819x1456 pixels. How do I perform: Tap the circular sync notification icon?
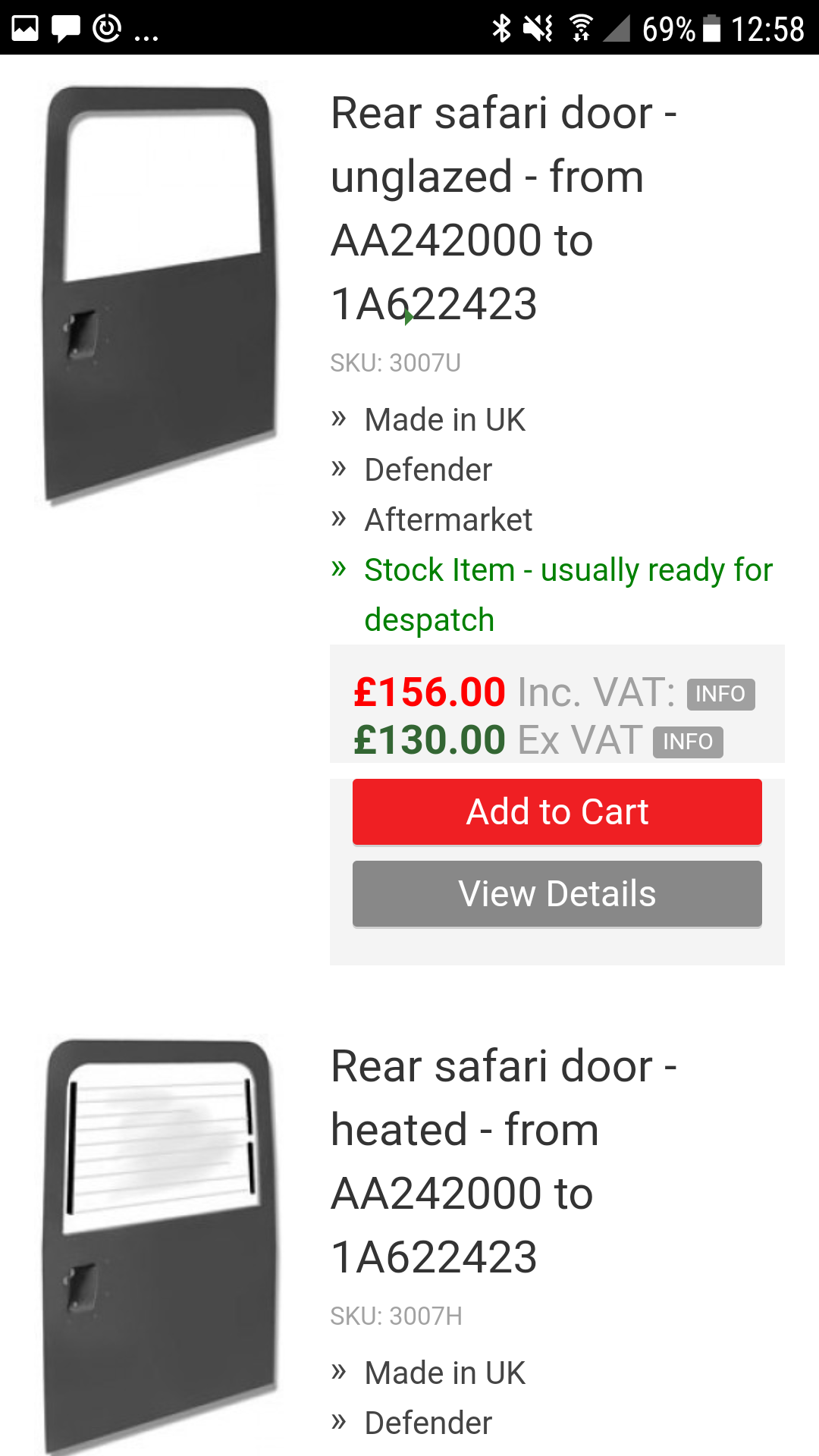pyautogui.click(x=107, y=28)
